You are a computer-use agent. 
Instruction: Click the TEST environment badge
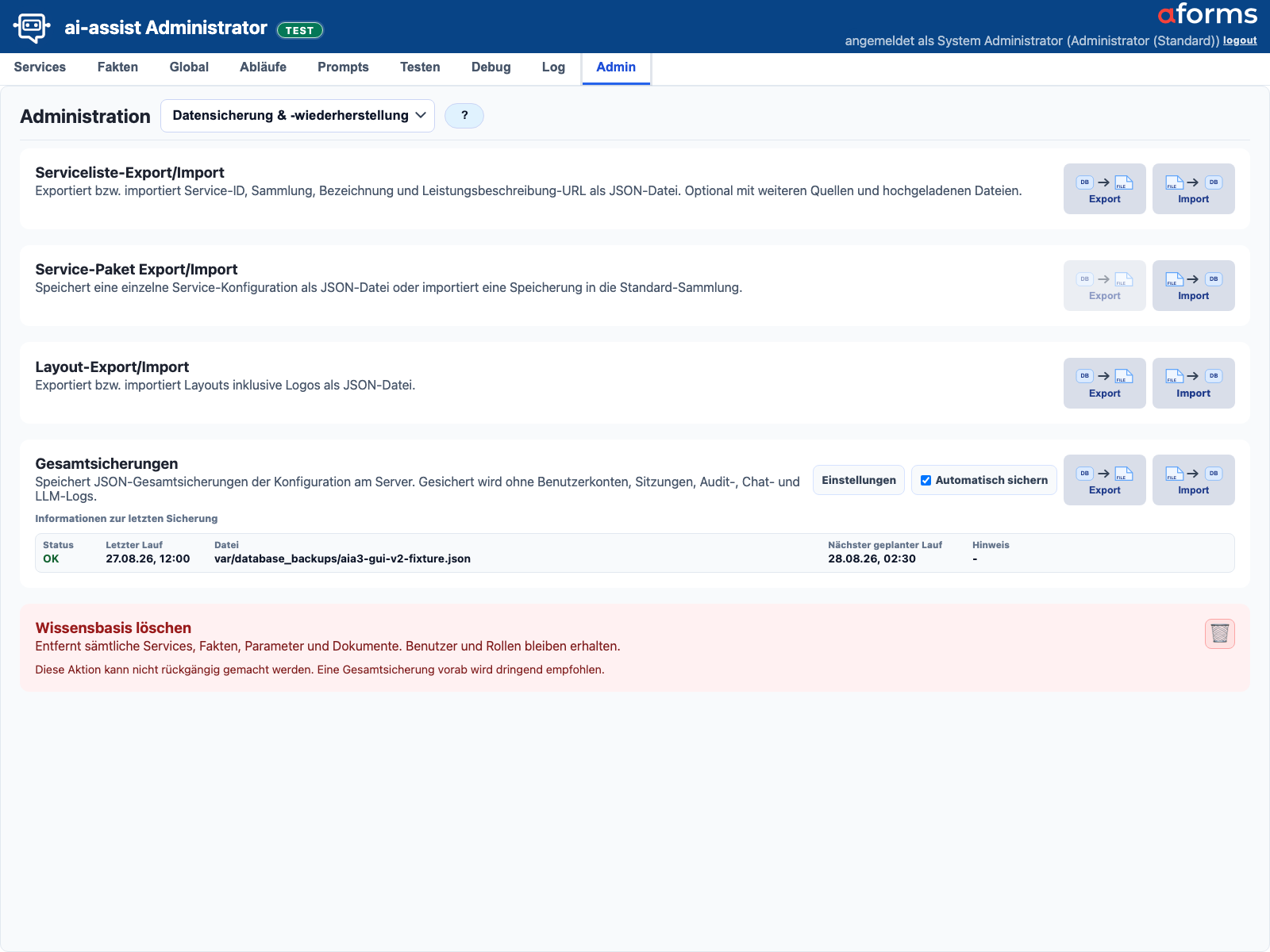tap(299, 30)
